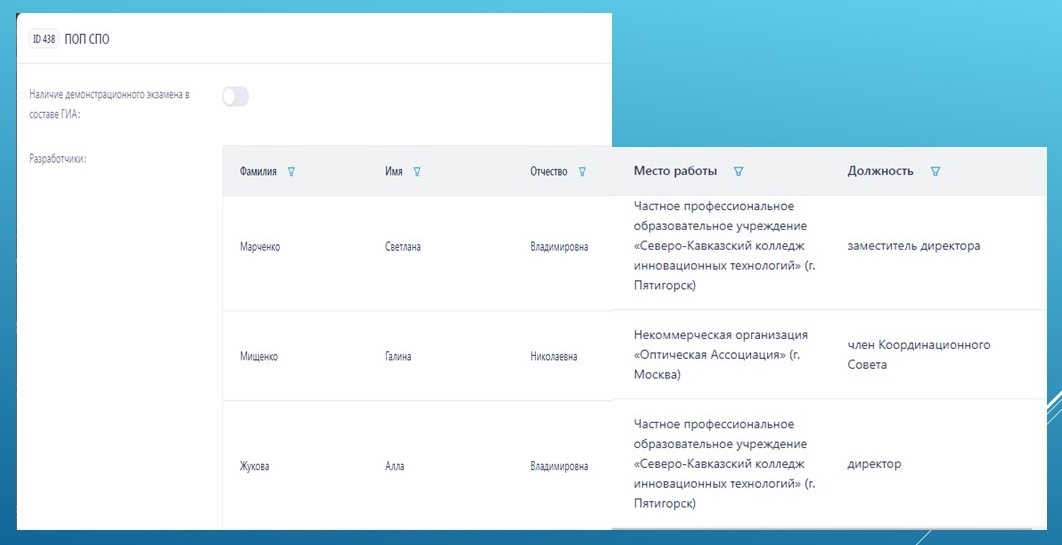Viewport: 1062px width, 545px height.
Task: Click the Имя column header
Action: 394,172
